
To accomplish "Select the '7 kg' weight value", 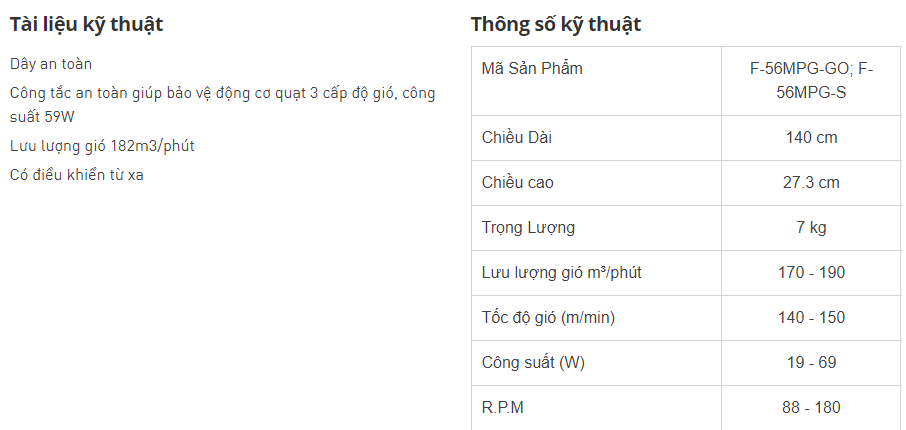I will click(x=811, y=228).
